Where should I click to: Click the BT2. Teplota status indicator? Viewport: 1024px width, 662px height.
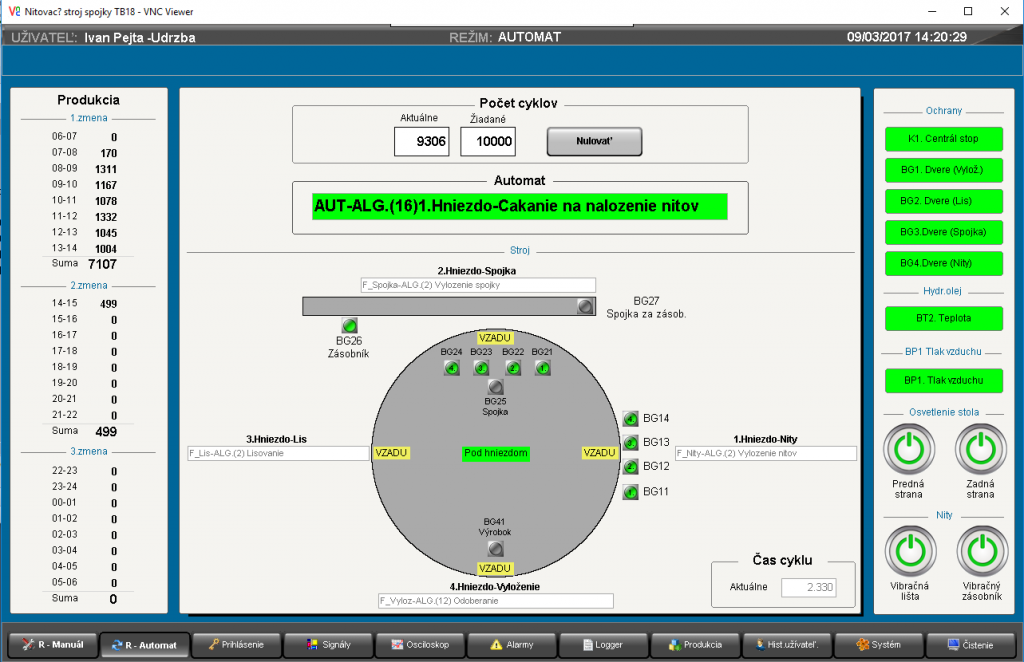coord(943,318)
